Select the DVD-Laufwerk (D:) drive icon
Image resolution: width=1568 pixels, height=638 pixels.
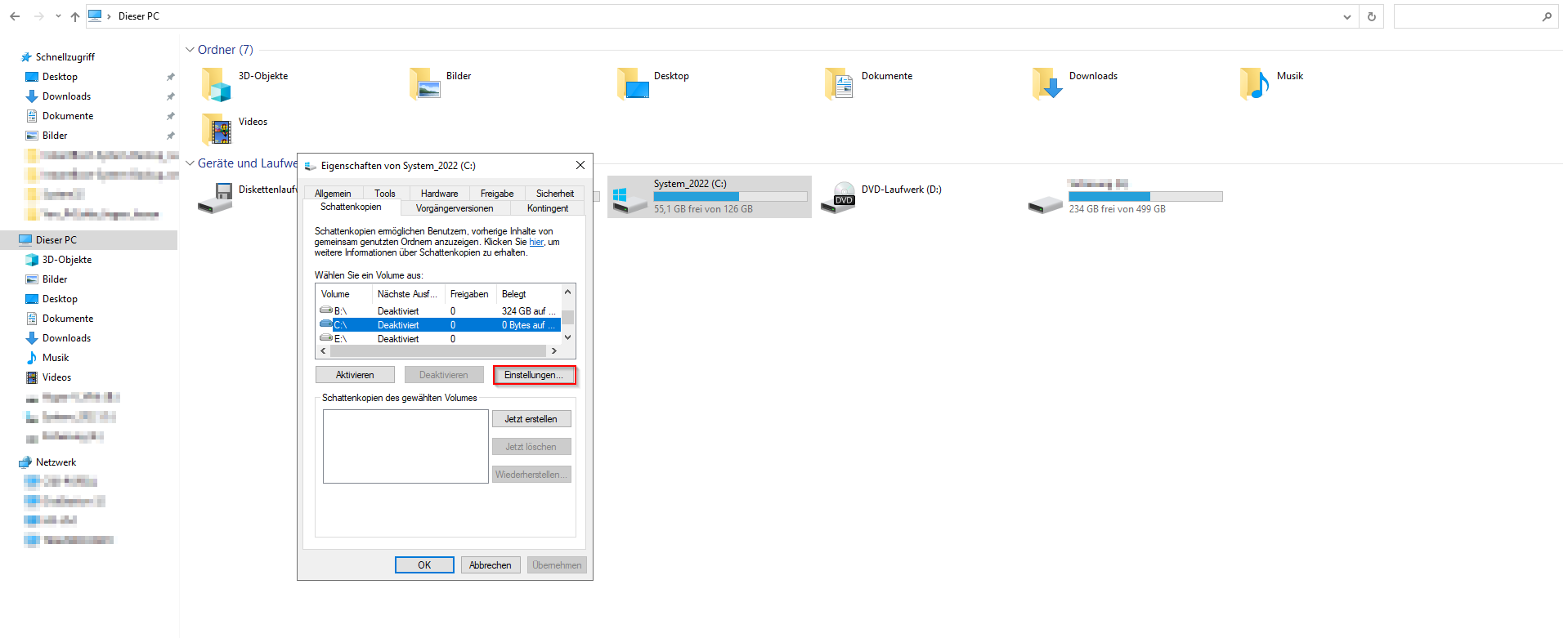[839, 198]
